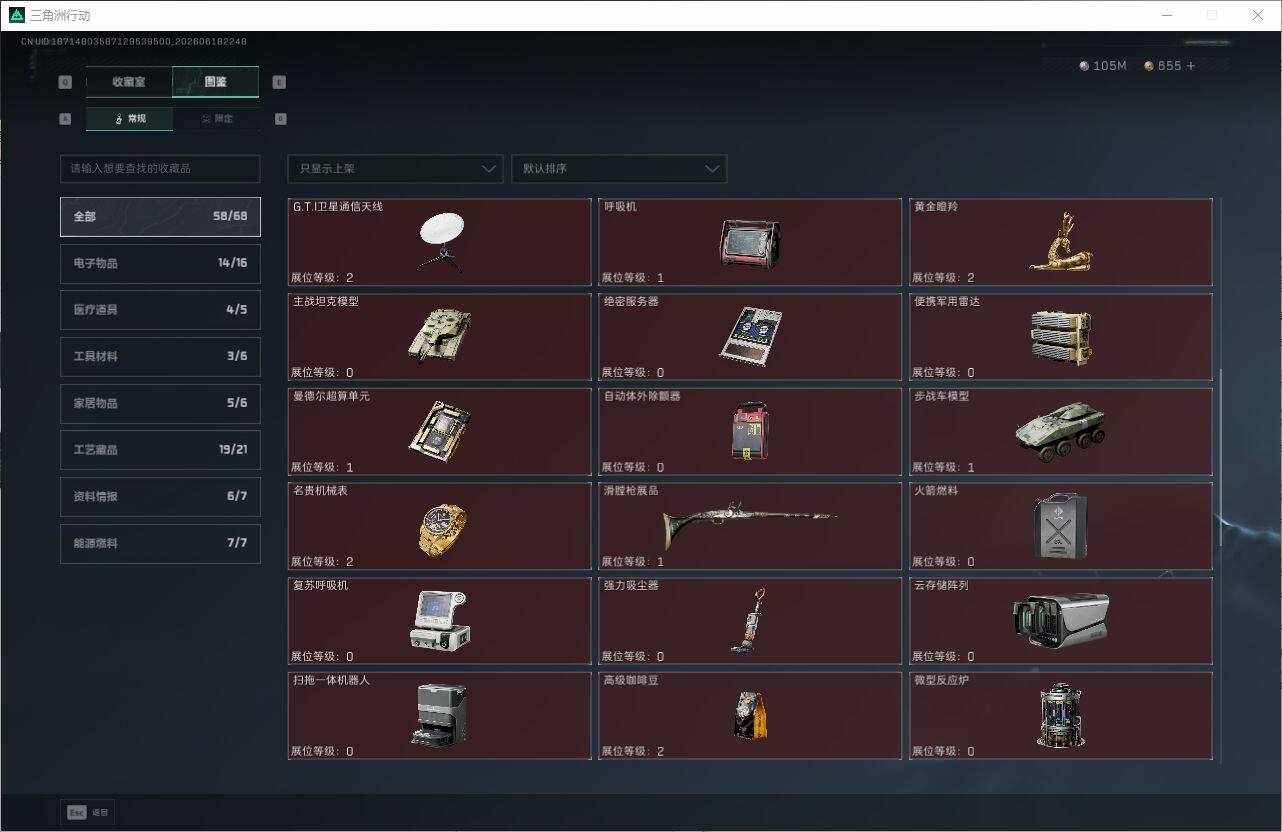
Task: Click the Esc 返回 back button
Action: (88, 812)
